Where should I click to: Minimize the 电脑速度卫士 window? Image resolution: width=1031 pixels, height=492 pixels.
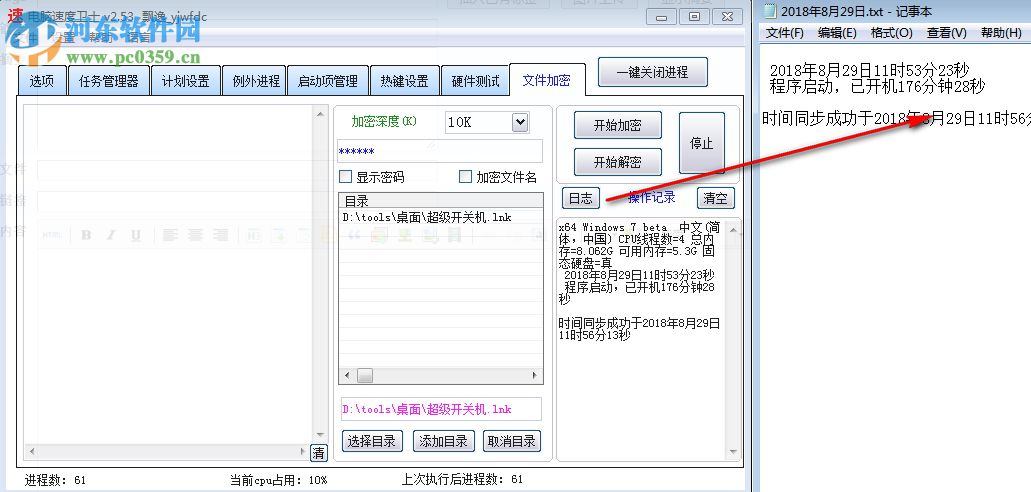point(661,16)
